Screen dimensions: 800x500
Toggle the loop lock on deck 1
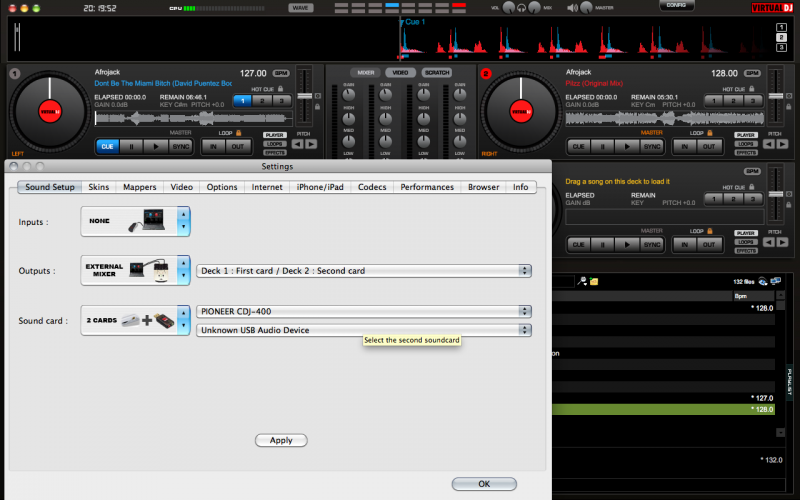238,133
